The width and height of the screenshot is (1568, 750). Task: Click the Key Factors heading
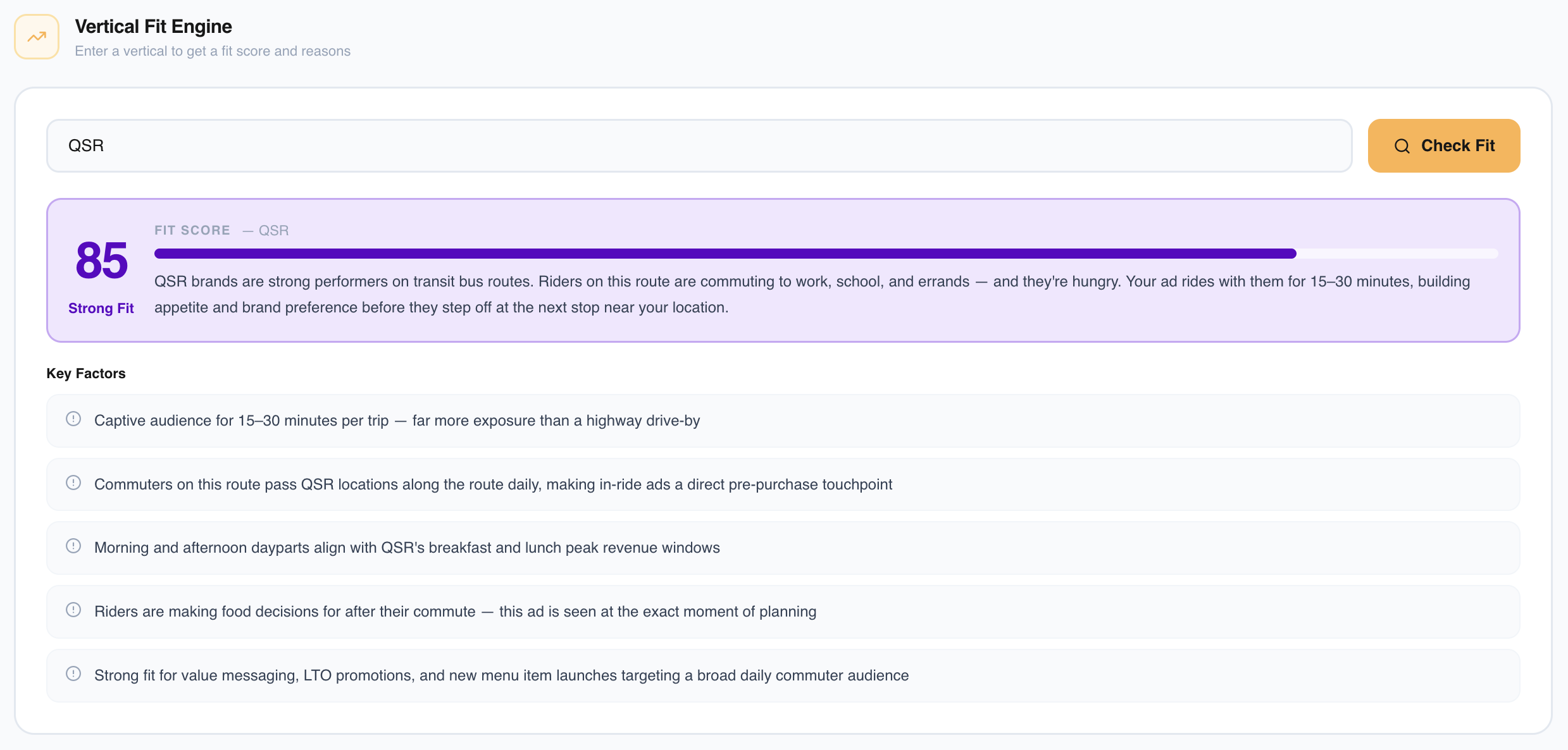tap(86, 374)
